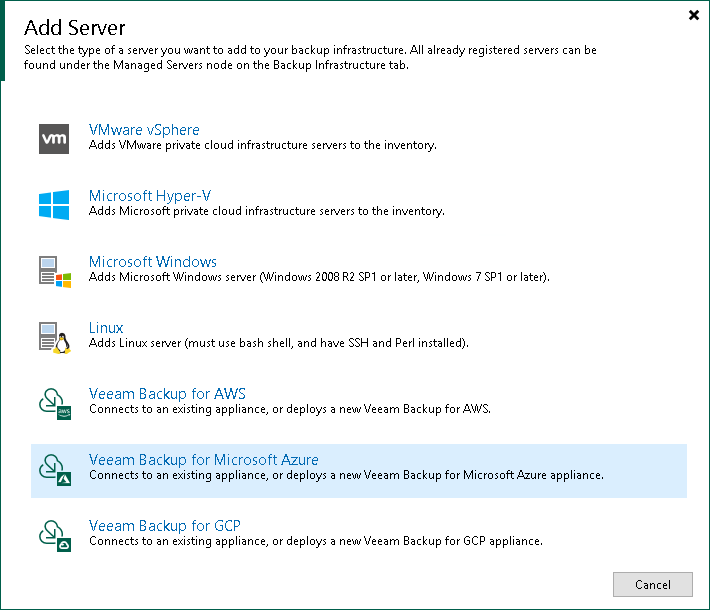Click the description ending 'Microsoft Azure appliance.'
Screen dimensions: 710x610
(346, 476)
